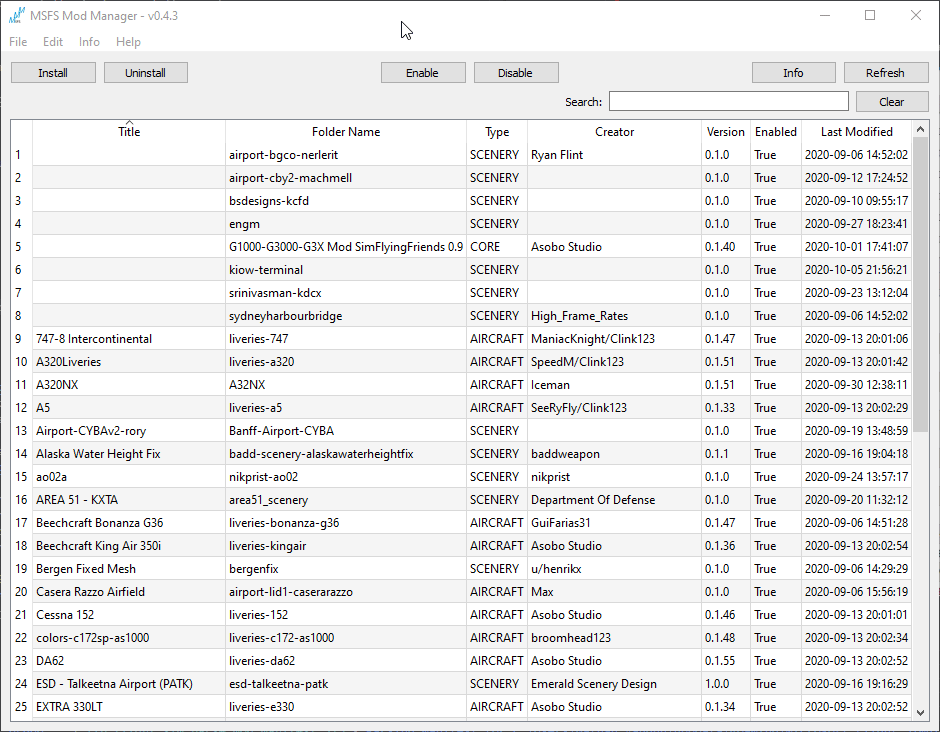This screenshot has width=940, height=732.
Task: Select the Airport-CYBAv2-rory title
Action: [129, 430]
